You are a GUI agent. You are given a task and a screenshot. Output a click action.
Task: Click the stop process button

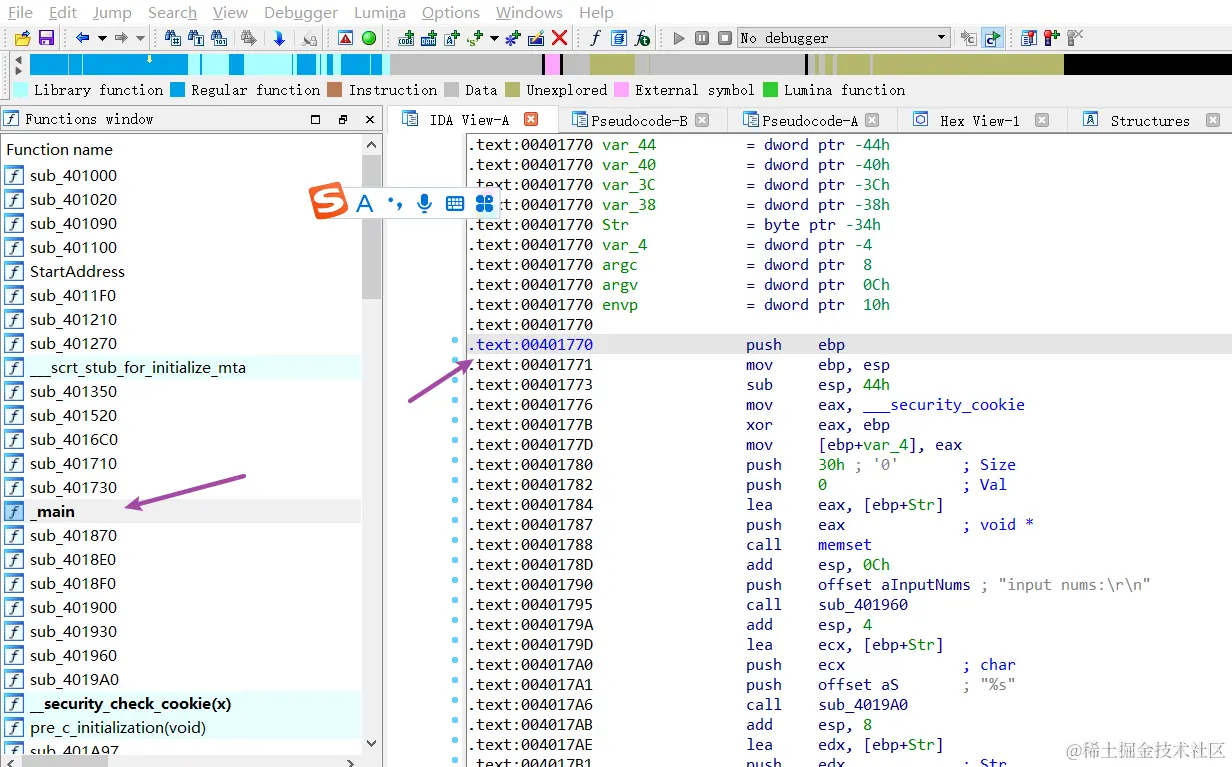point(725,38)
